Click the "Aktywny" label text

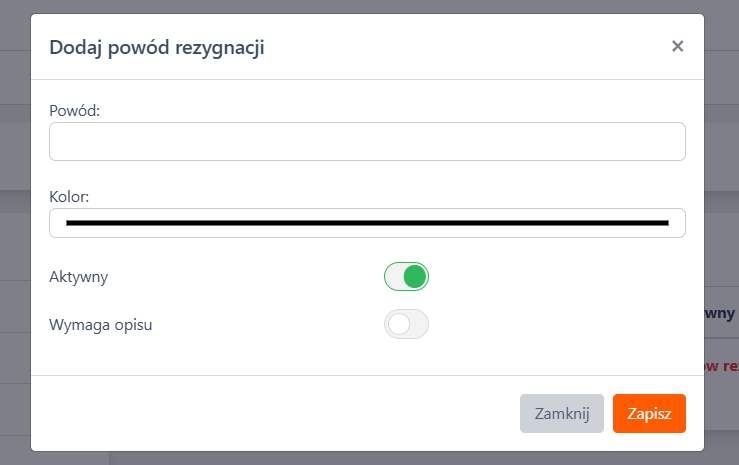click(x=78, y=277)
